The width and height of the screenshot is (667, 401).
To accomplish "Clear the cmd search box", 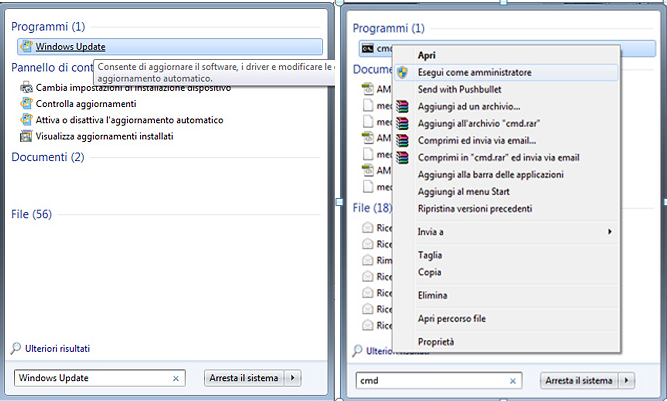I will coord(513,381).
